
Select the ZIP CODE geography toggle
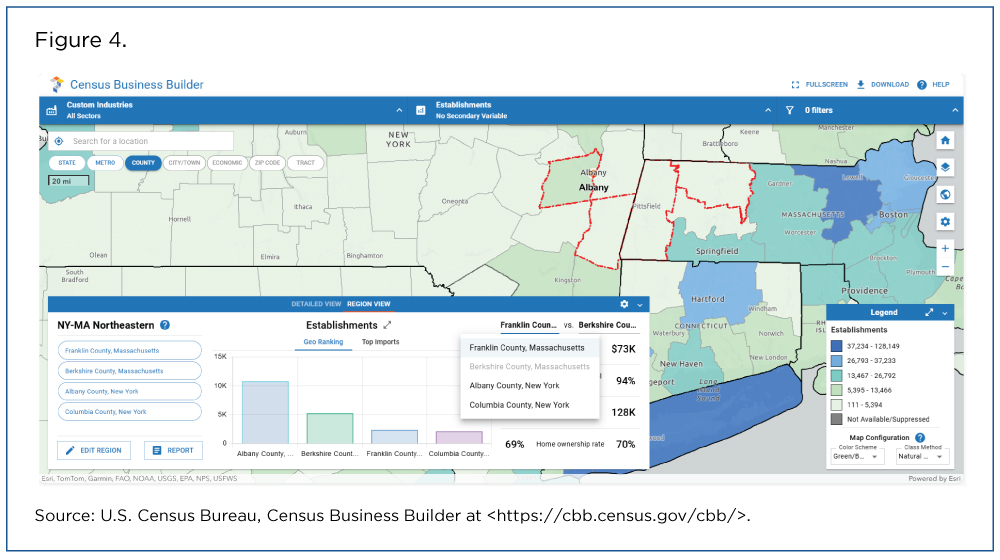coord(268,162)
